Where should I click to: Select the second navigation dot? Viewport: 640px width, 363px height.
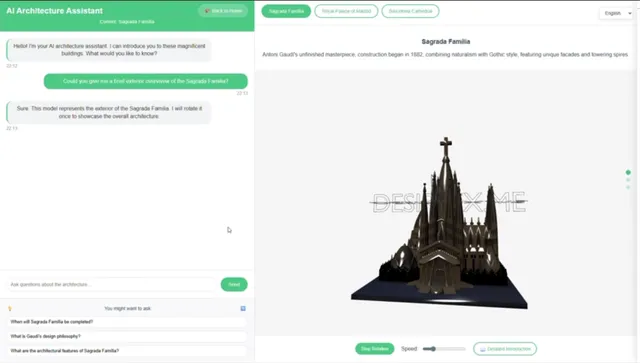[628, 180]
